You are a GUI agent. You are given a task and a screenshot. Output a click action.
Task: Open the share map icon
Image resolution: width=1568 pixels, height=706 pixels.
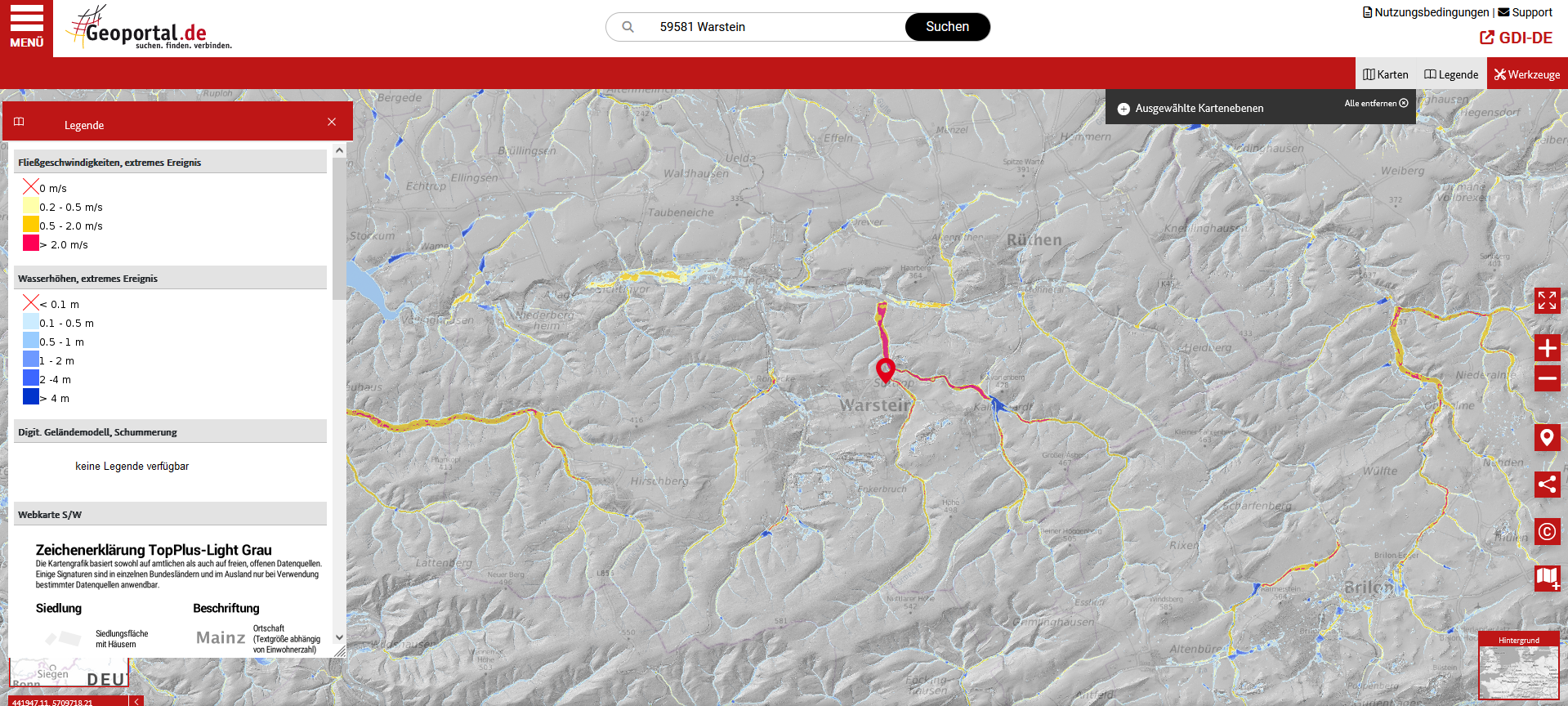[x=1547, y=485]
